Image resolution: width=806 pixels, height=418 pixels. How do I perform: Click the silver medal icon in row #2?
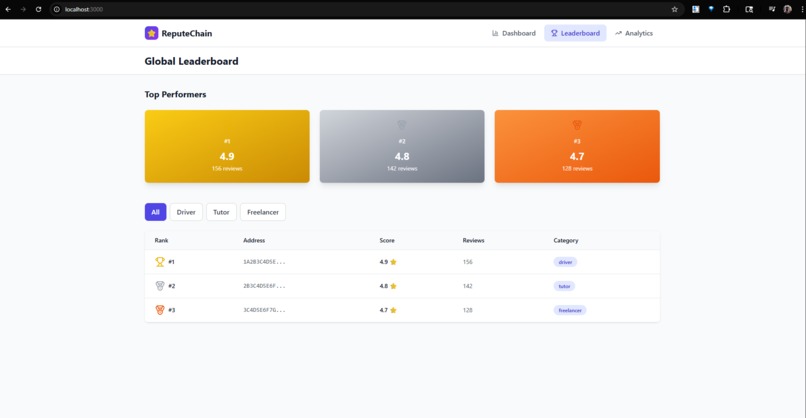tap(160, 286)
